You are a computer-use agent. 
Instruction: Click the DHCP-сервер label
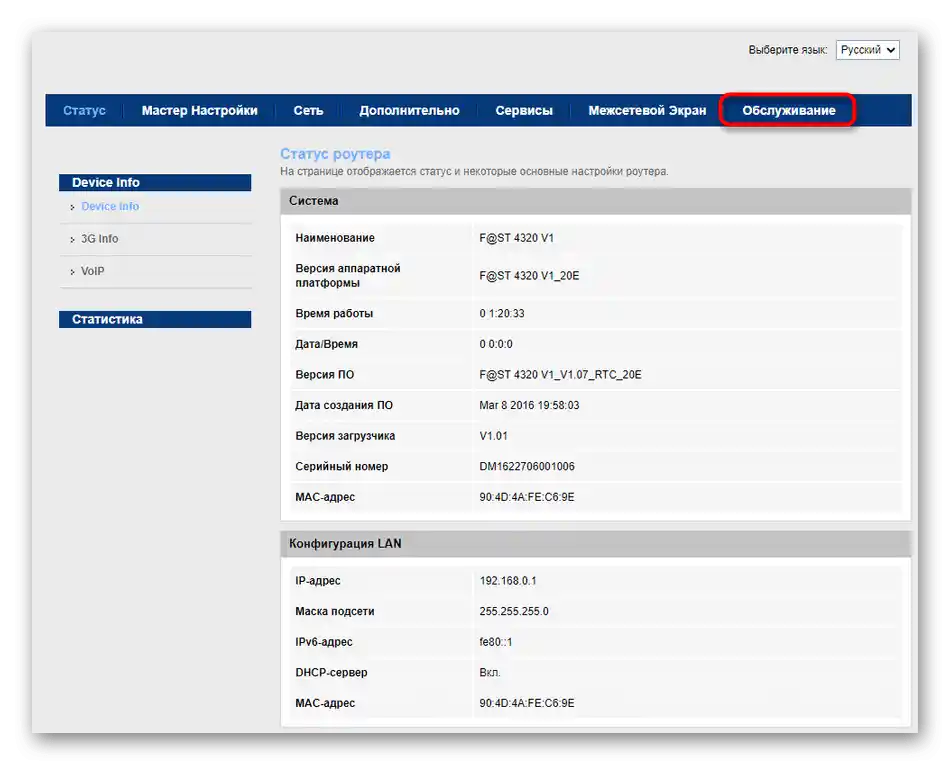(x=331, y=672)
